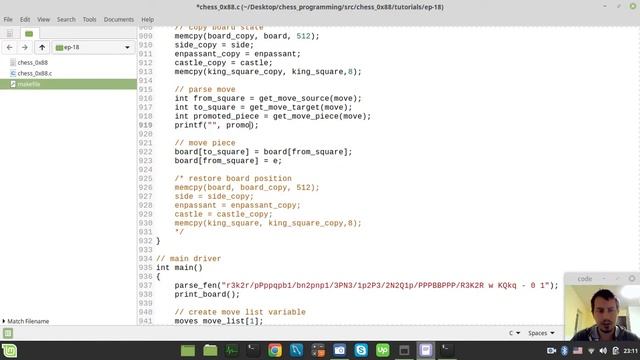Go forward in the file browser panel
Screen dimensions: 640x360
[x=25, y=47]
